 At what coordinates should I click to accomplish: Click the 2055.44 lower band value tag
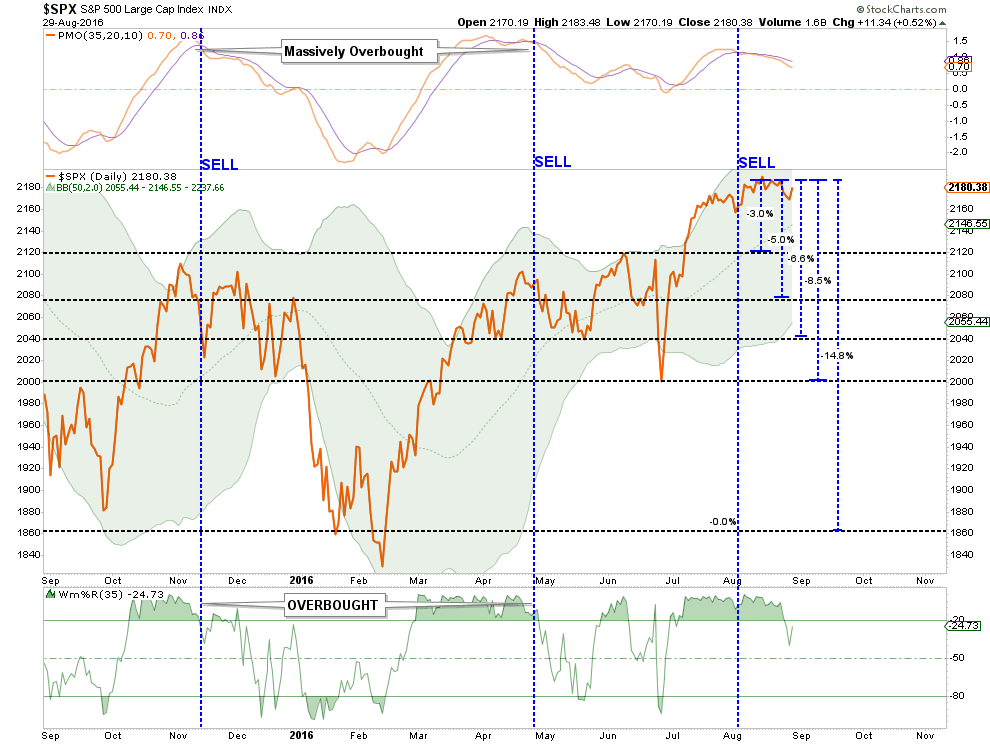(966, 321)
